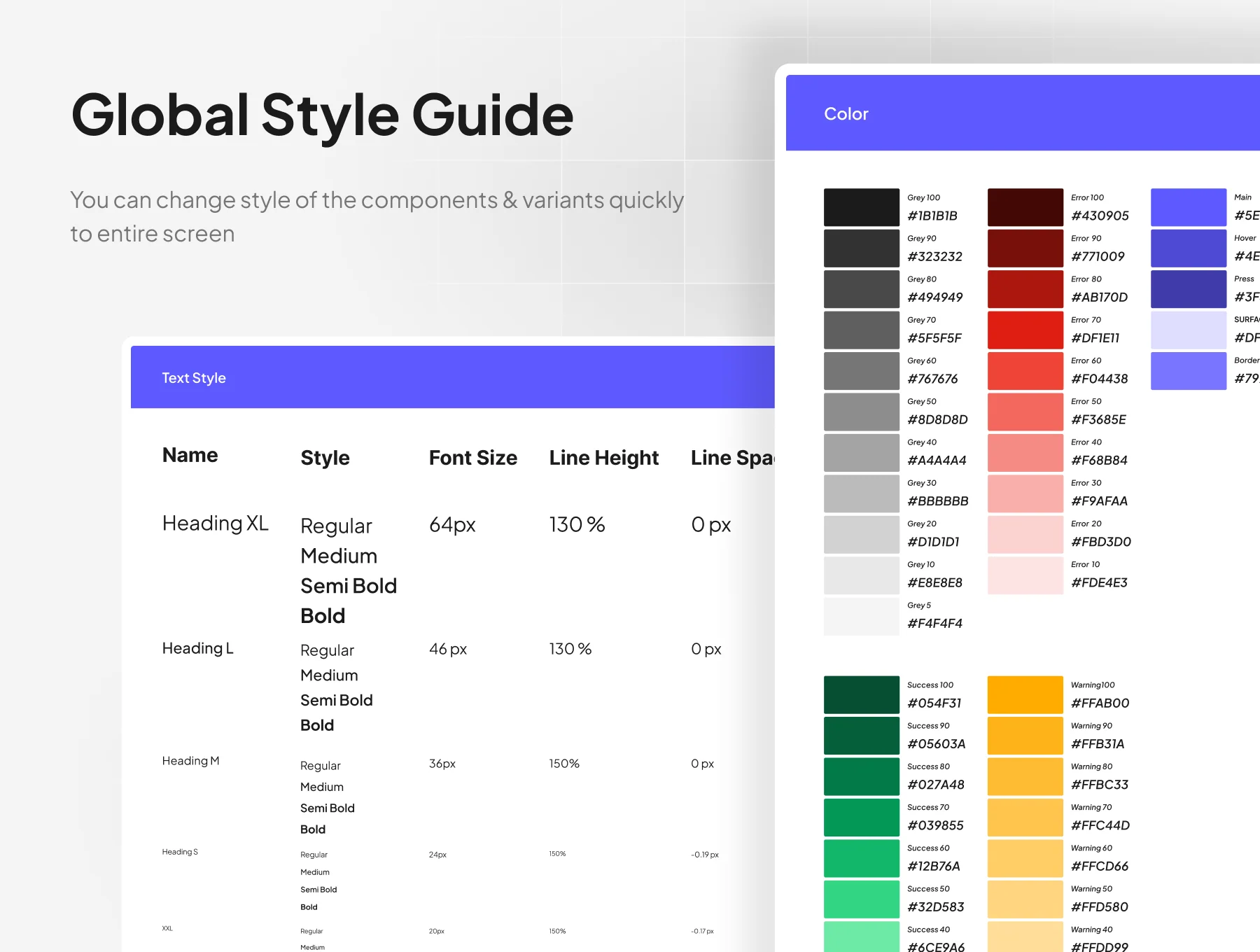Pick the Grey 80 #494949 swatch
Image resolution: width=1260 pixels, height=952 pixels.
(861, 288)
